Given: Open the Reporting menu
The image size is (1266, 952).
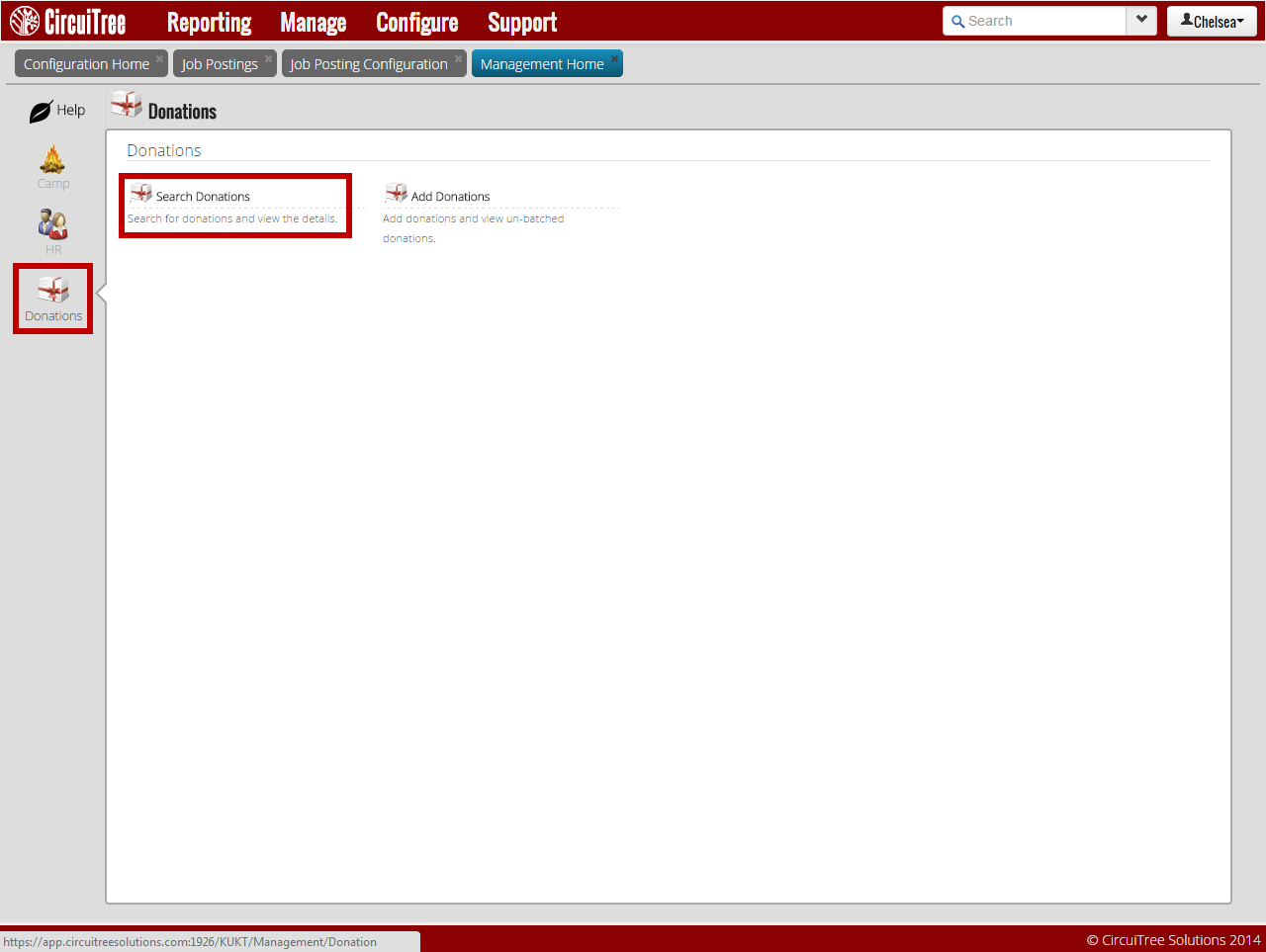Looking at the screenshot, I should [209, 22].
